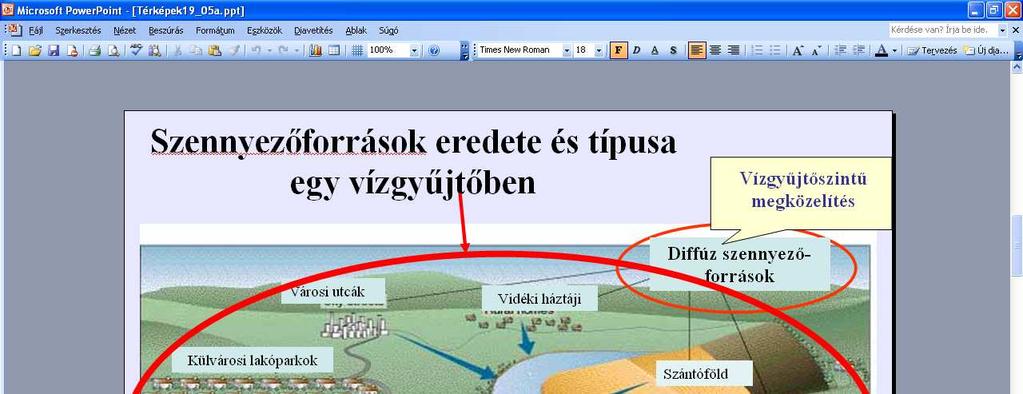
Task: Click the Undo arrow icon
Action: tap(256, 50)
